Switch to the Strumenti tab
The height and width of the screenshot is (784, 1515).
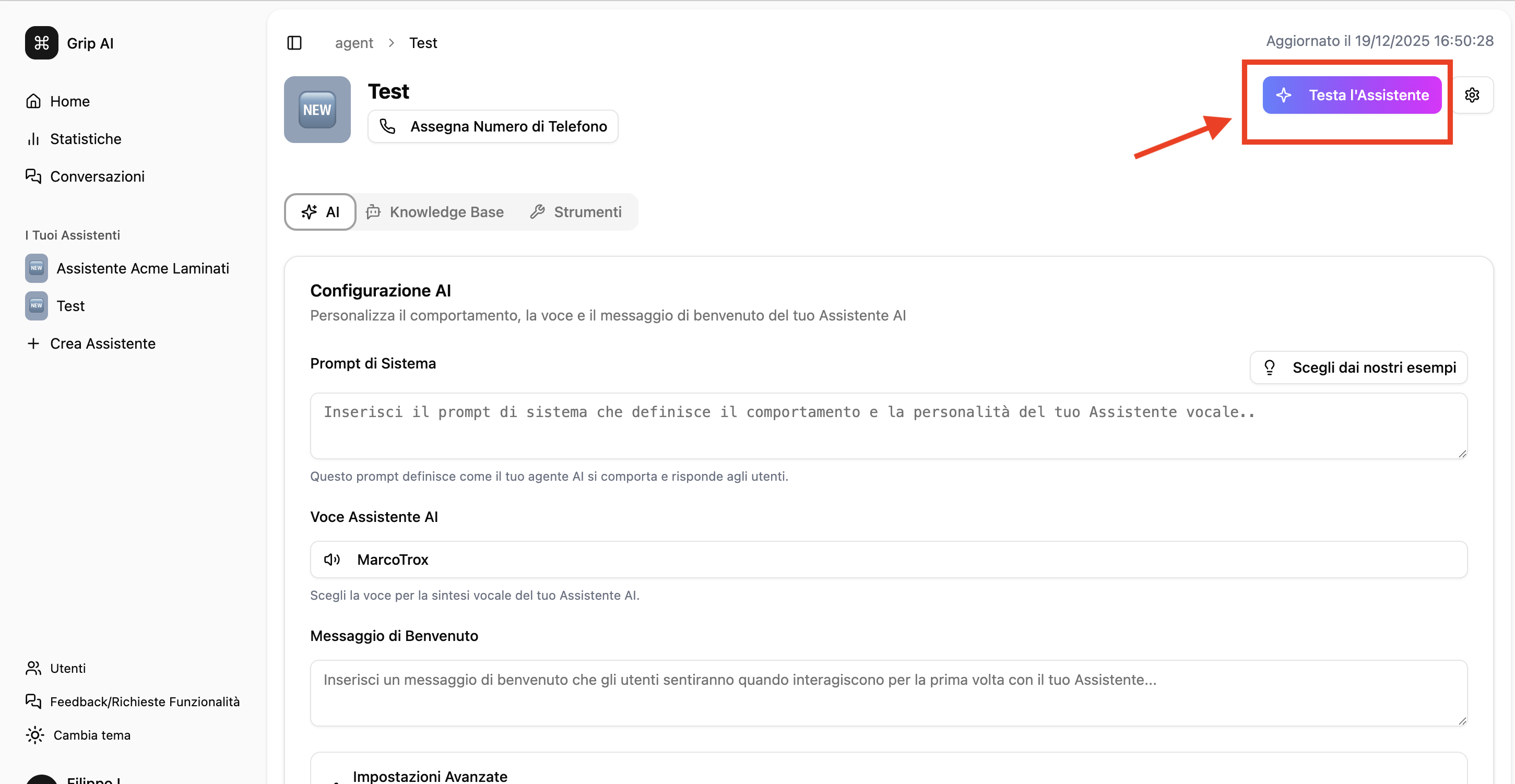tap(575, 211)
